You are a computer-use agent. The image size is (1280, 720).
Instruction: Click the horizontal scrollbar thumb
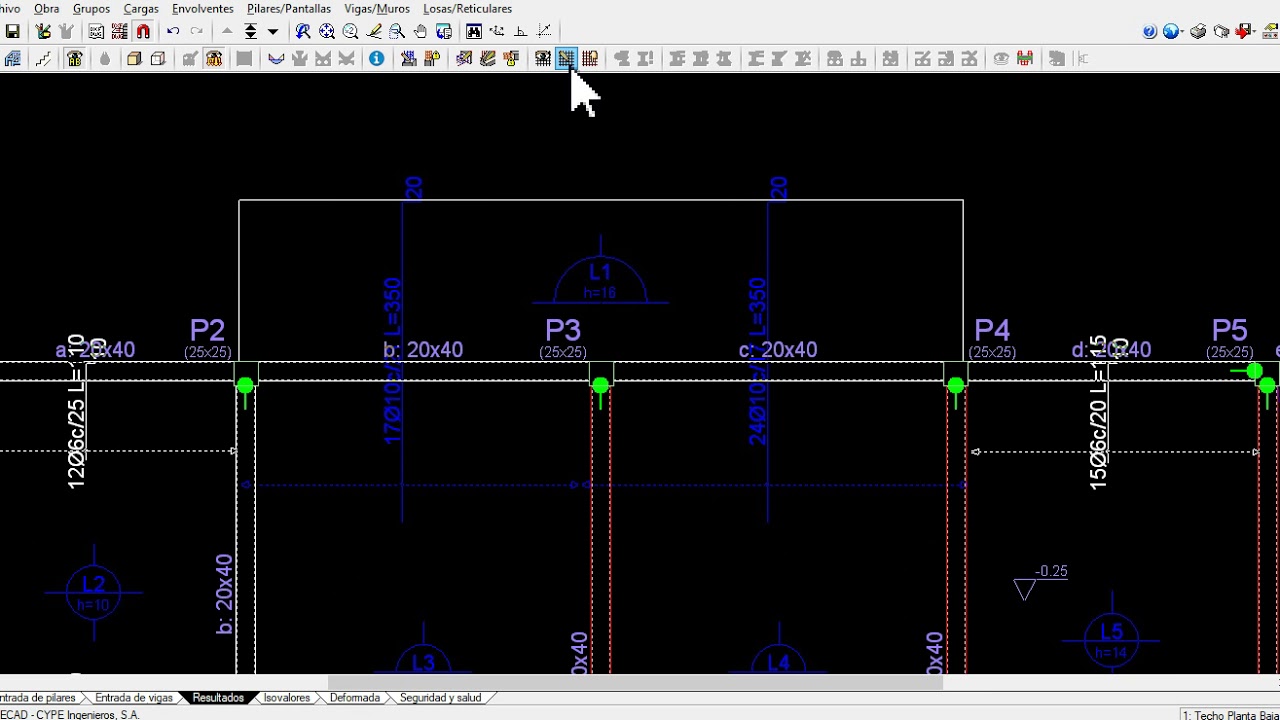[x=635, y=682]
